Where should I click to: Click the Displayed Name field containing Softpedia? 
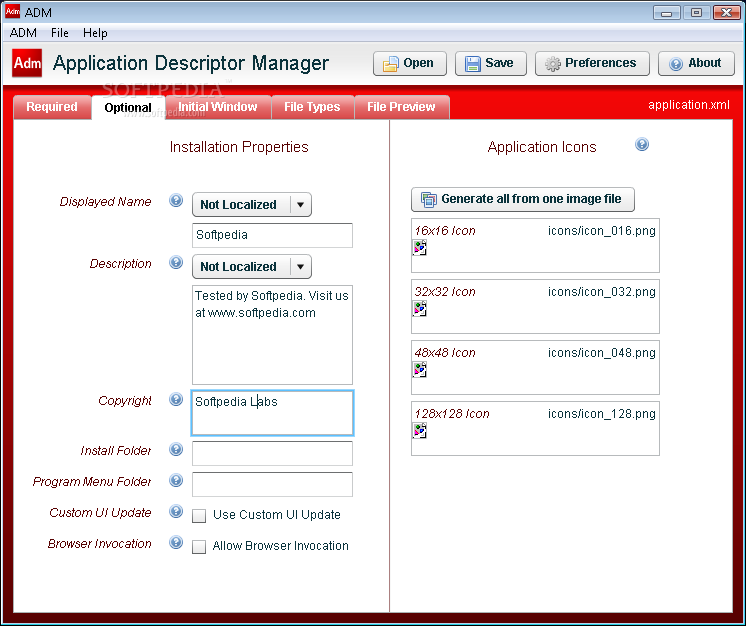(272, 235)
